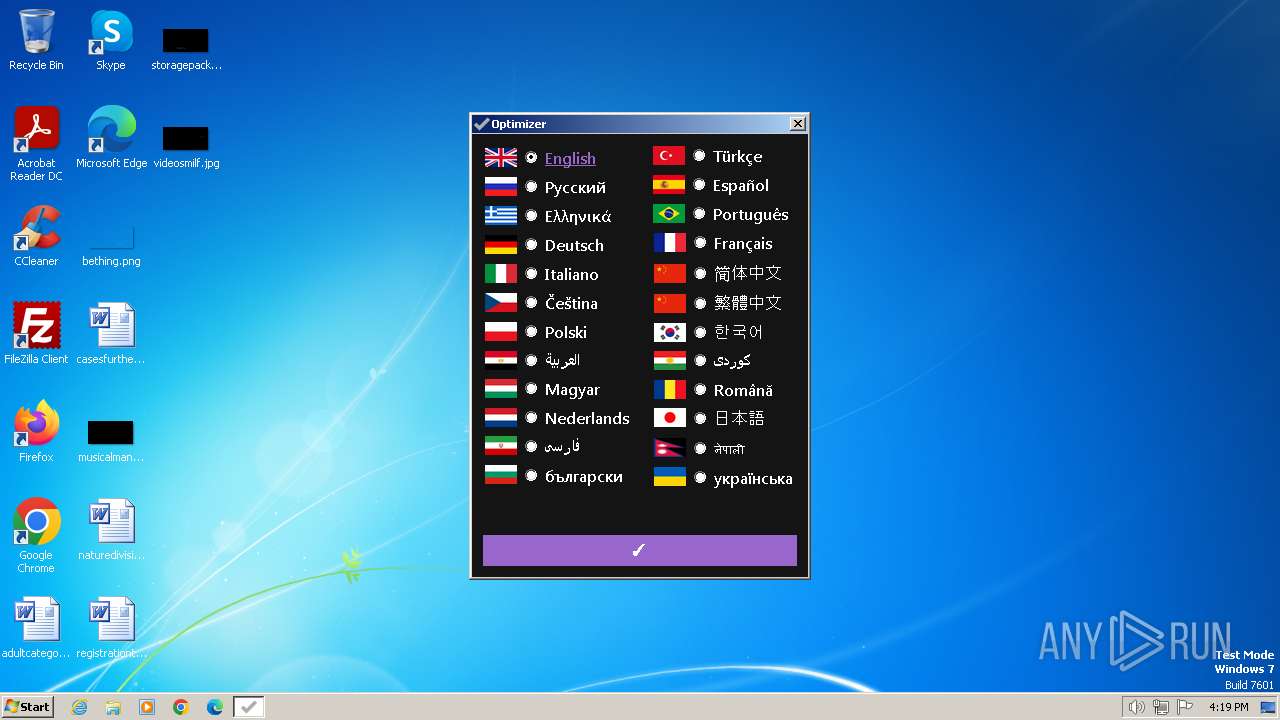The image size is (1280, 720).
Task: Click the Magyar language label
Action: pos(572,390)
